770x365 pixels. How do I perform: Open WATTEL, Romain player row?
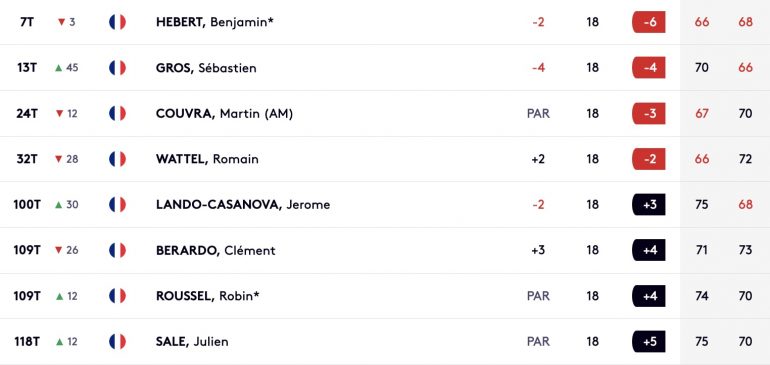tap(385, 159)
